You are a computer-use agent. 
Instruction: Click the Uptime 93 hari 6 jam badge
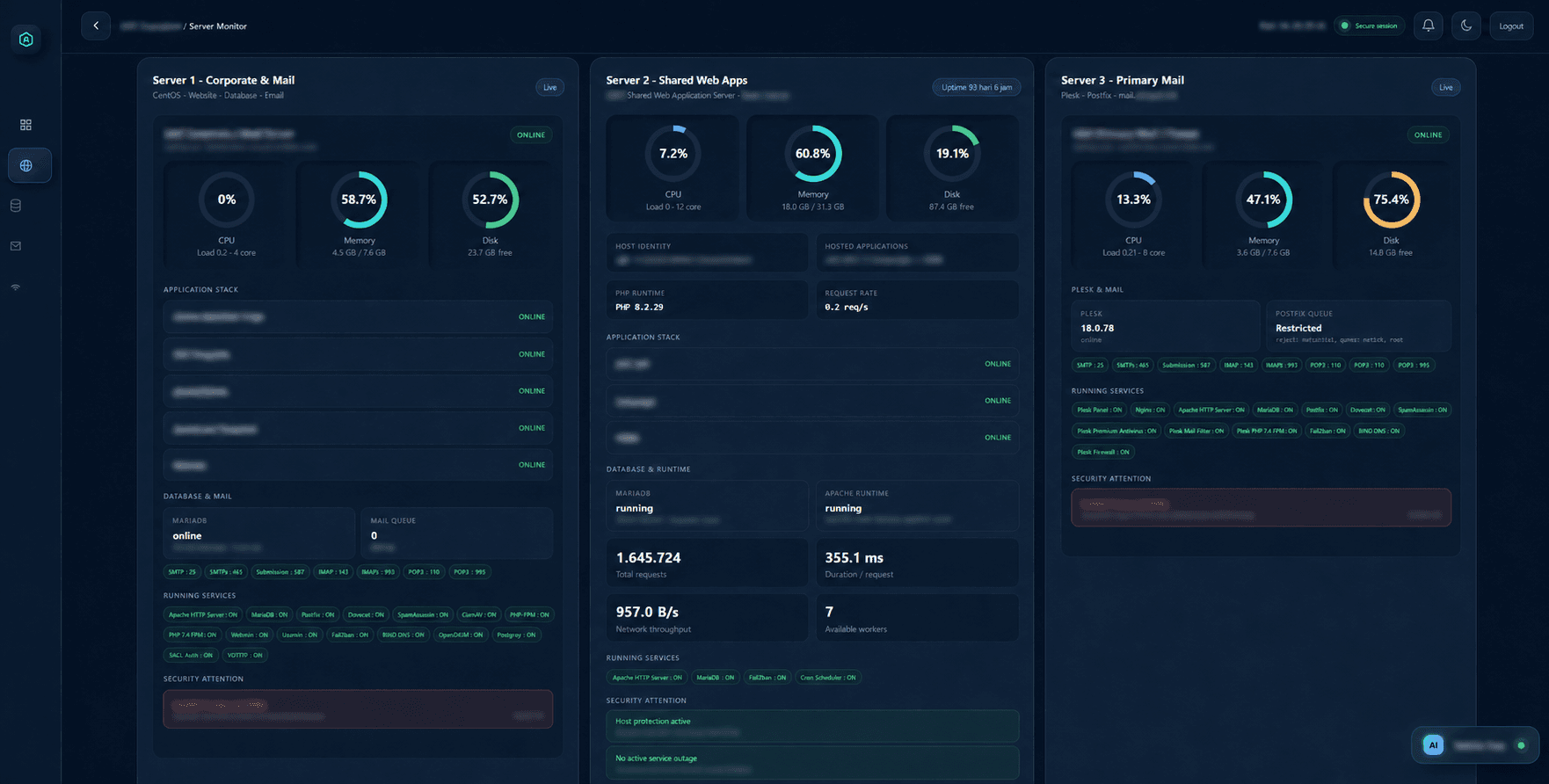pyautogui.click(x=977, y=87)
